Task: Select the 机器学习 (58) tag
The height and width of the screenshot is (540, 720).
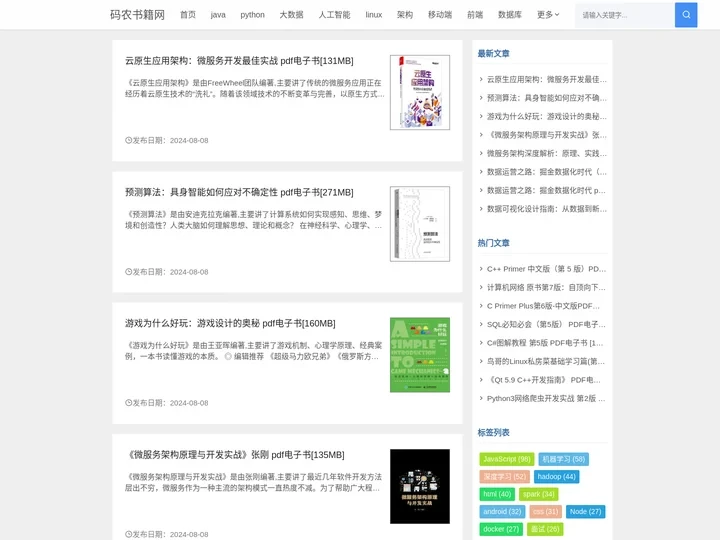Action: coord(563,459)
